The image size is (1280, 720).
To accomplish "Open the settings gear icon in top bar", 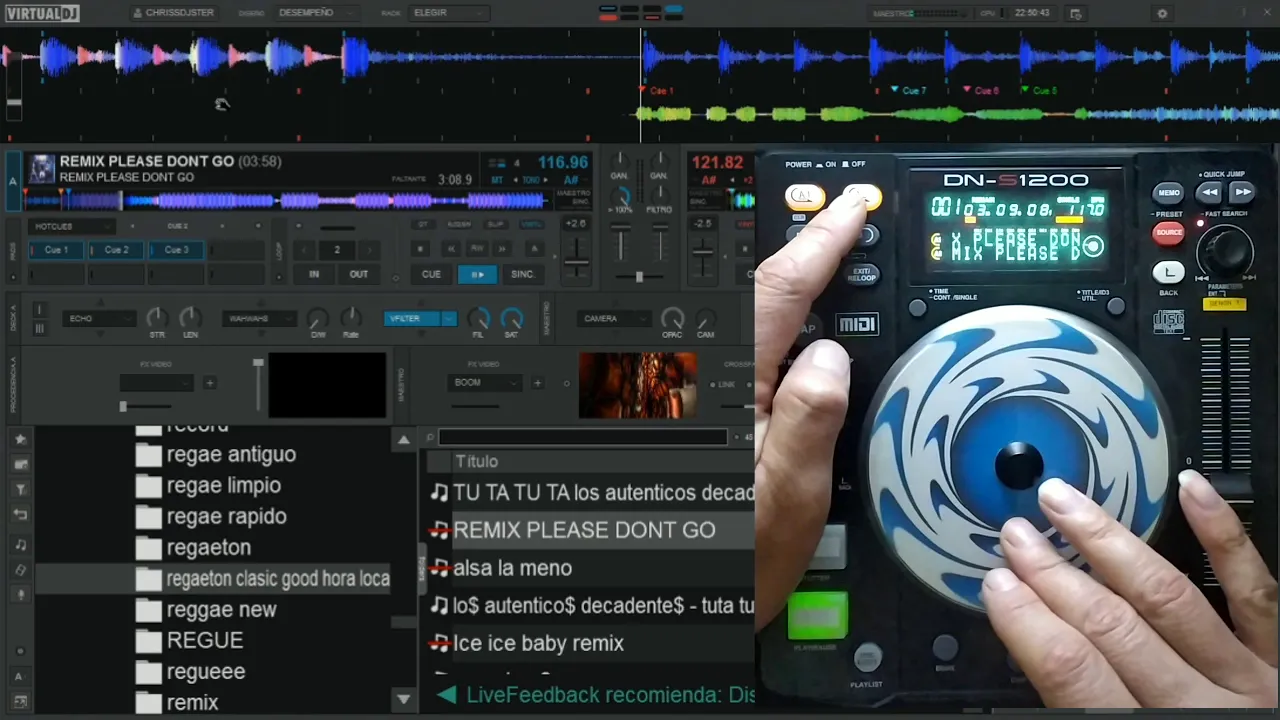I will (1162, 14).
